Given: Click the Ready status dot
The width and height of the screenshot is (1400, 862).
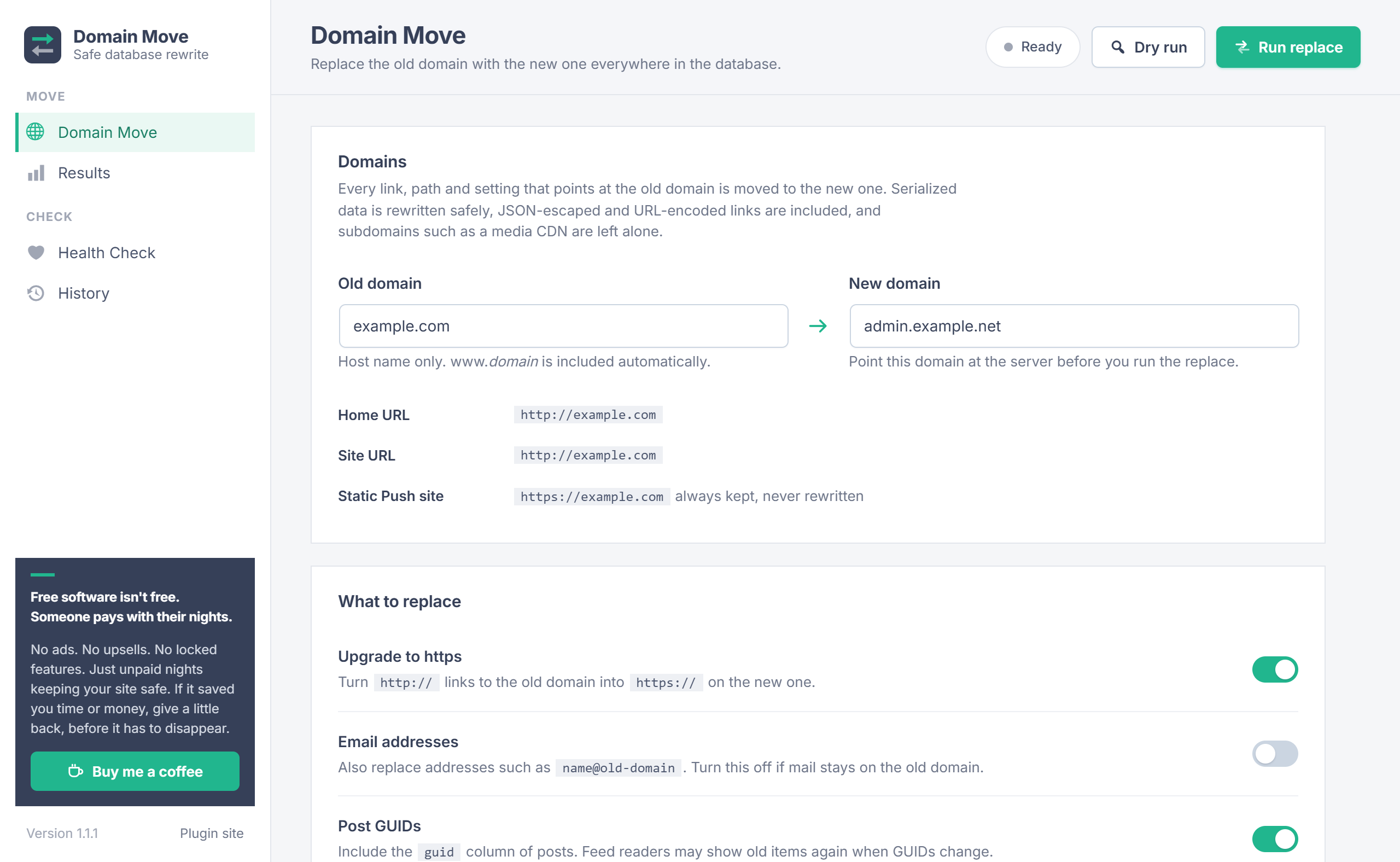Looking at the screenshot, I should tap(1008, 46).
